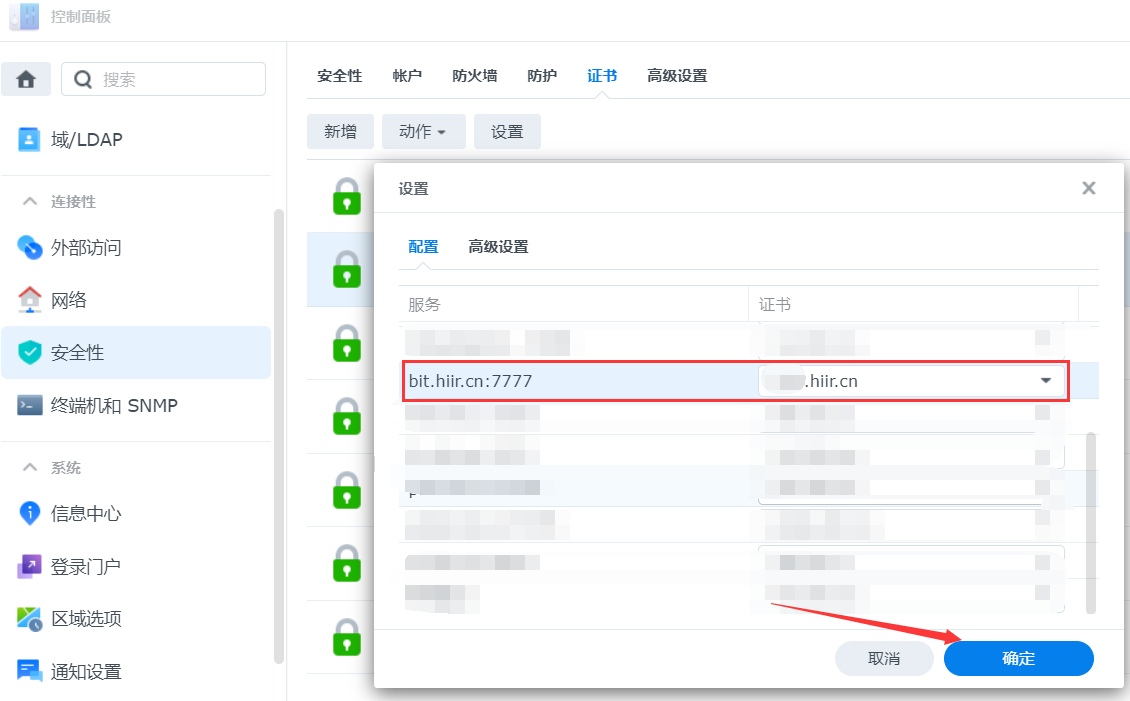1130x701 pixels.
Task: Click the 新增 add button
Action: pos(340,132)
